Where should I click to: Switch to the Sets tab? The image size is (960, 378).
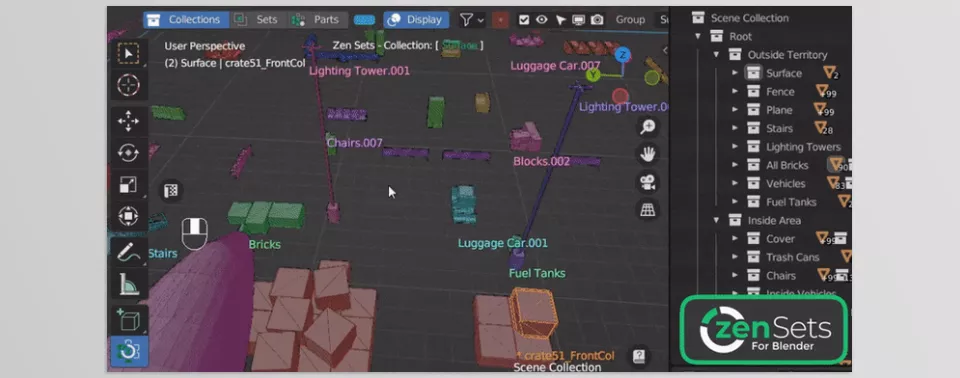coord(258,20)
